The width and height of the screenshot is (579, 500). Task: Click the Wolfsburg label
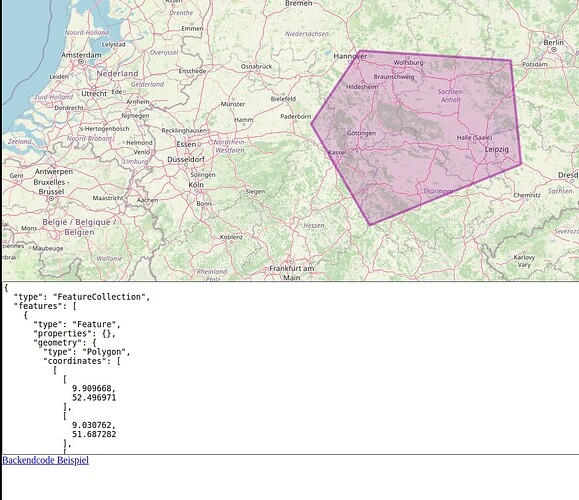[408, 62]
